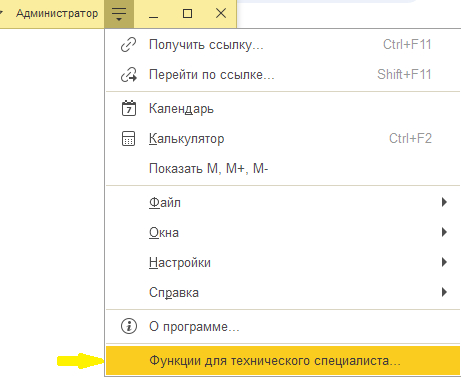Viewport: 462px width, 377px height.
Task: Minimize the application window
Action: pos(153,14)
